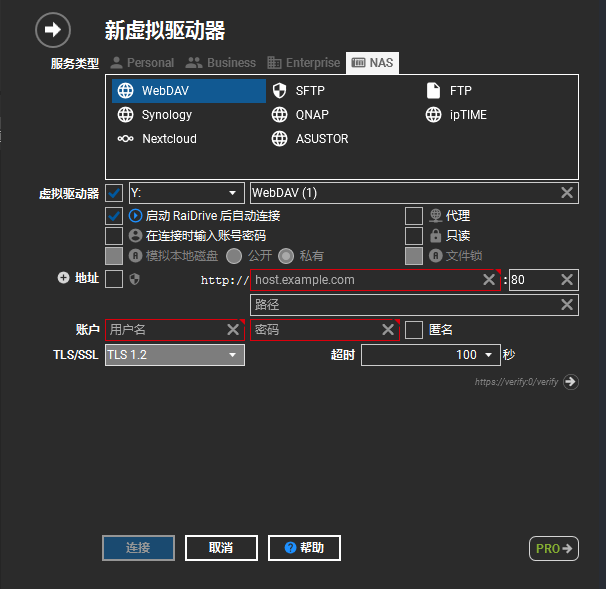Image resolution: width=606 pixels, height=589 pixels.
Task: Click the verify URL arrow icon
Action: coord(571,382)
